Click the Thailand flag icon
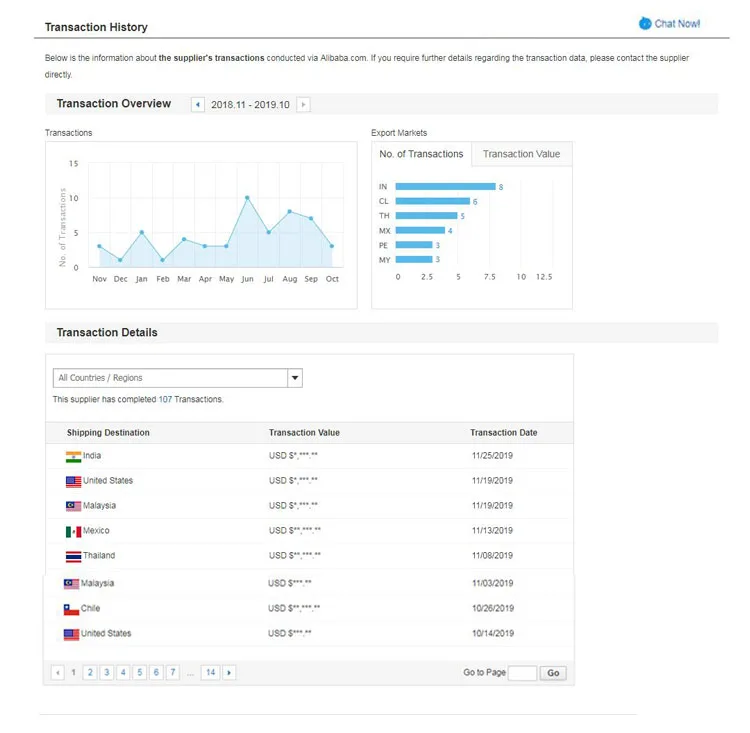 point(73,556)
